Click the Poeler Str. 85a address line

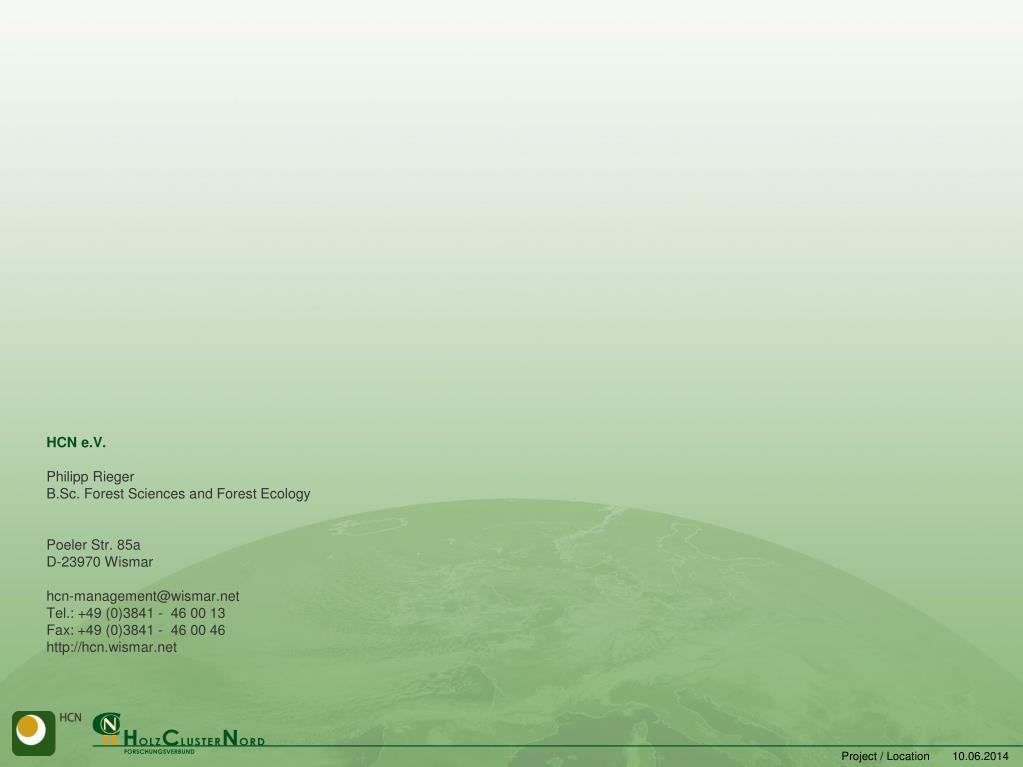[x=93, y=545]
